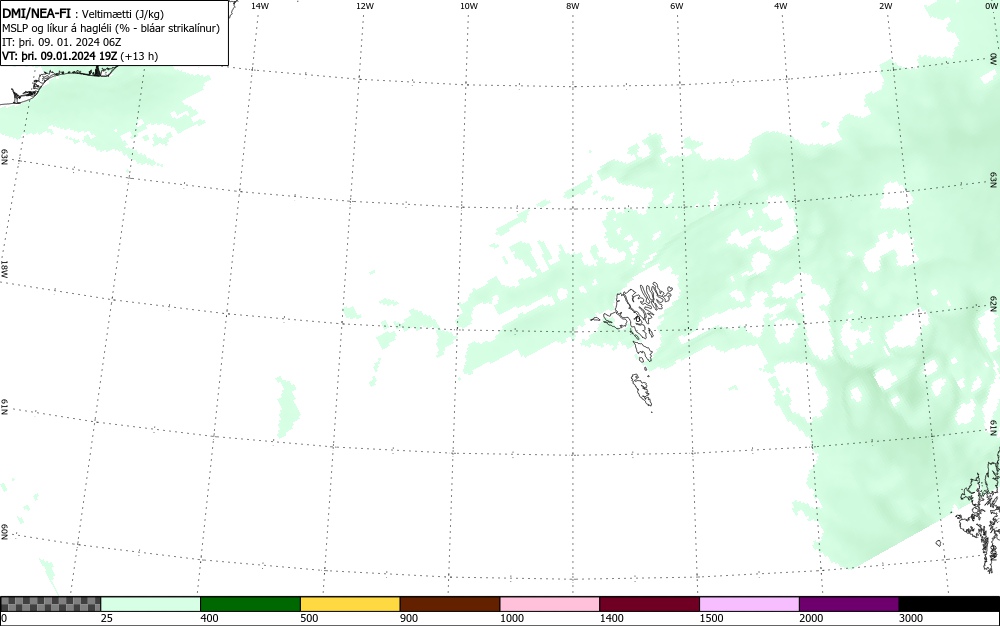Click the black above-3000 legend swatch

tap(949, 604)
